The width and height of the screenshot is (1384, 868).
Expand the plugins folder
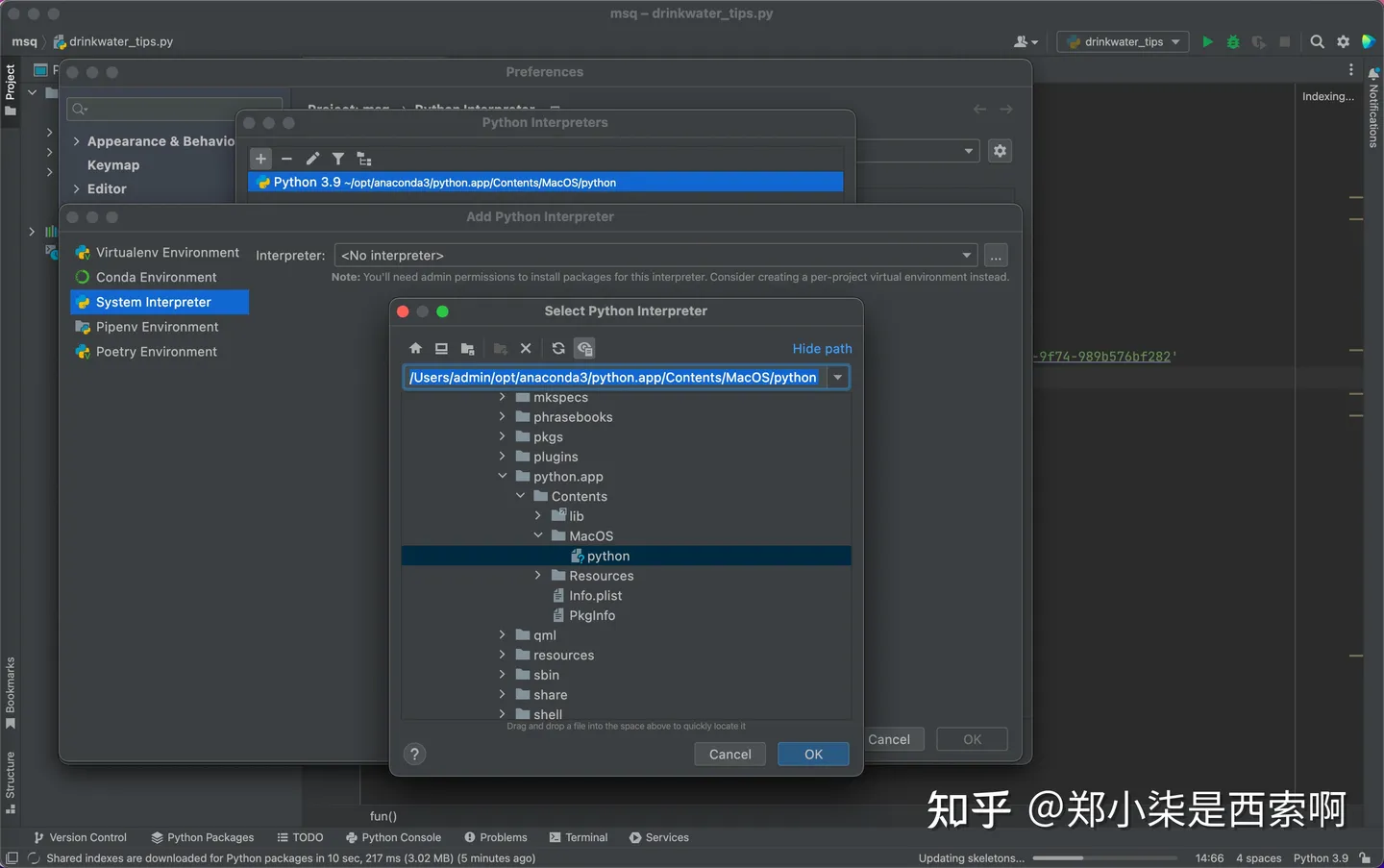[502, 457]
